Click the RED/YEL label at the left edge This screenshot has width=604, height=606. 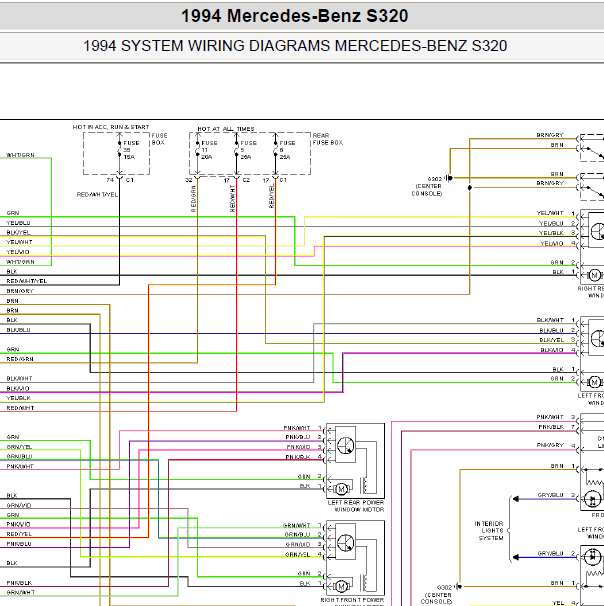[x=19, y=534]
